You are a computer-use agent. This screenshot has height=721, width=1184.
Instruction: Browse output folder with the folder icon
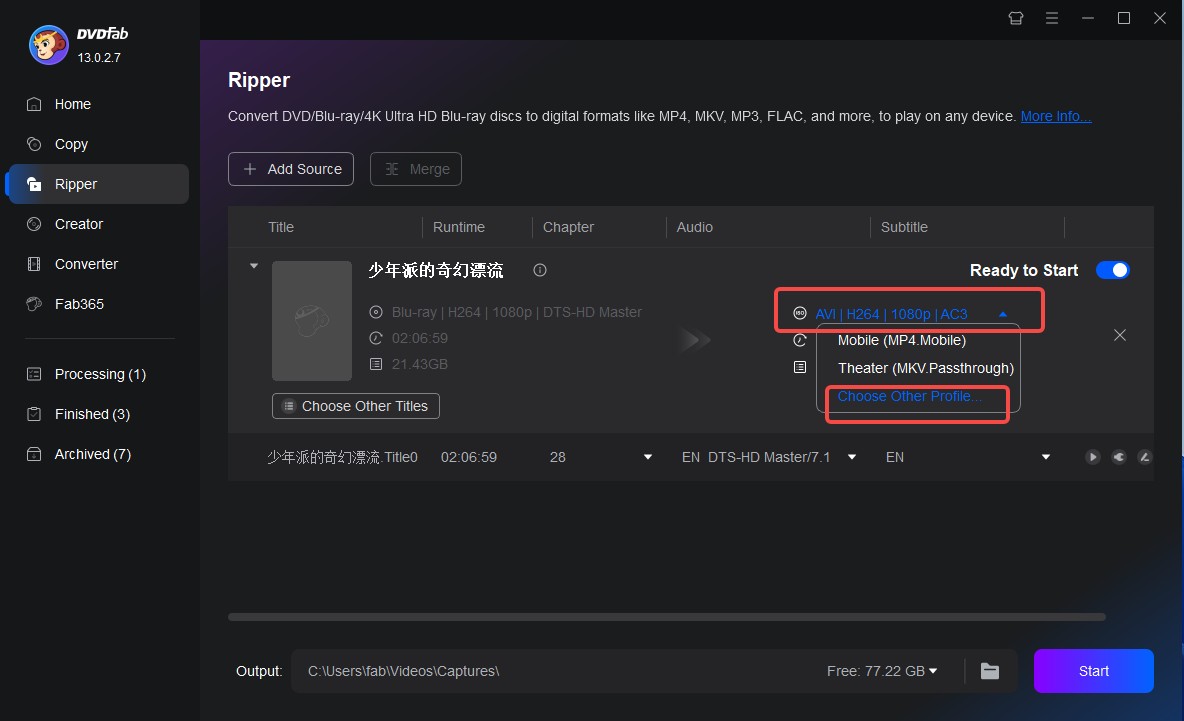click(x=990, y=671)
